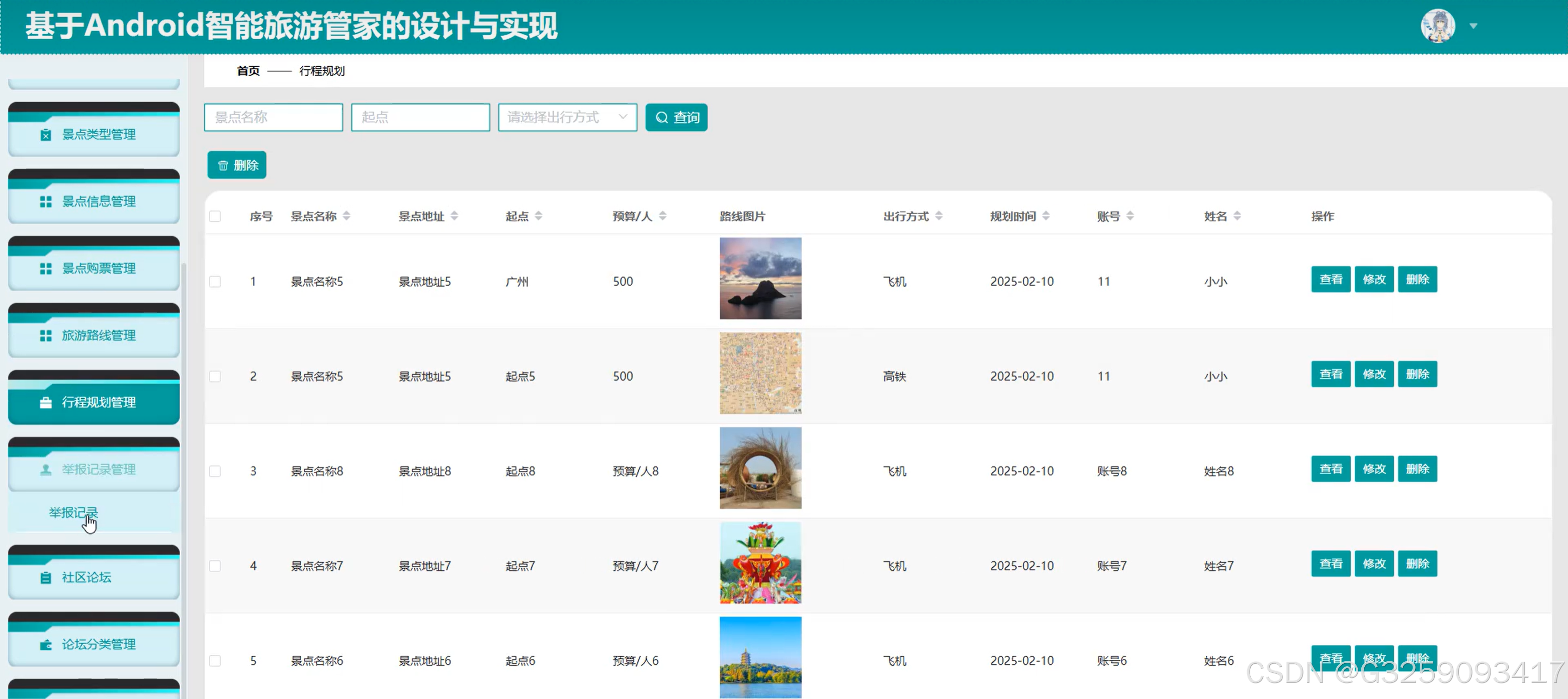Click the 论坛分类管理 sidebar icon
Image resolution: width=1568 pixels, height=699 pixels.
pos(46,644)
